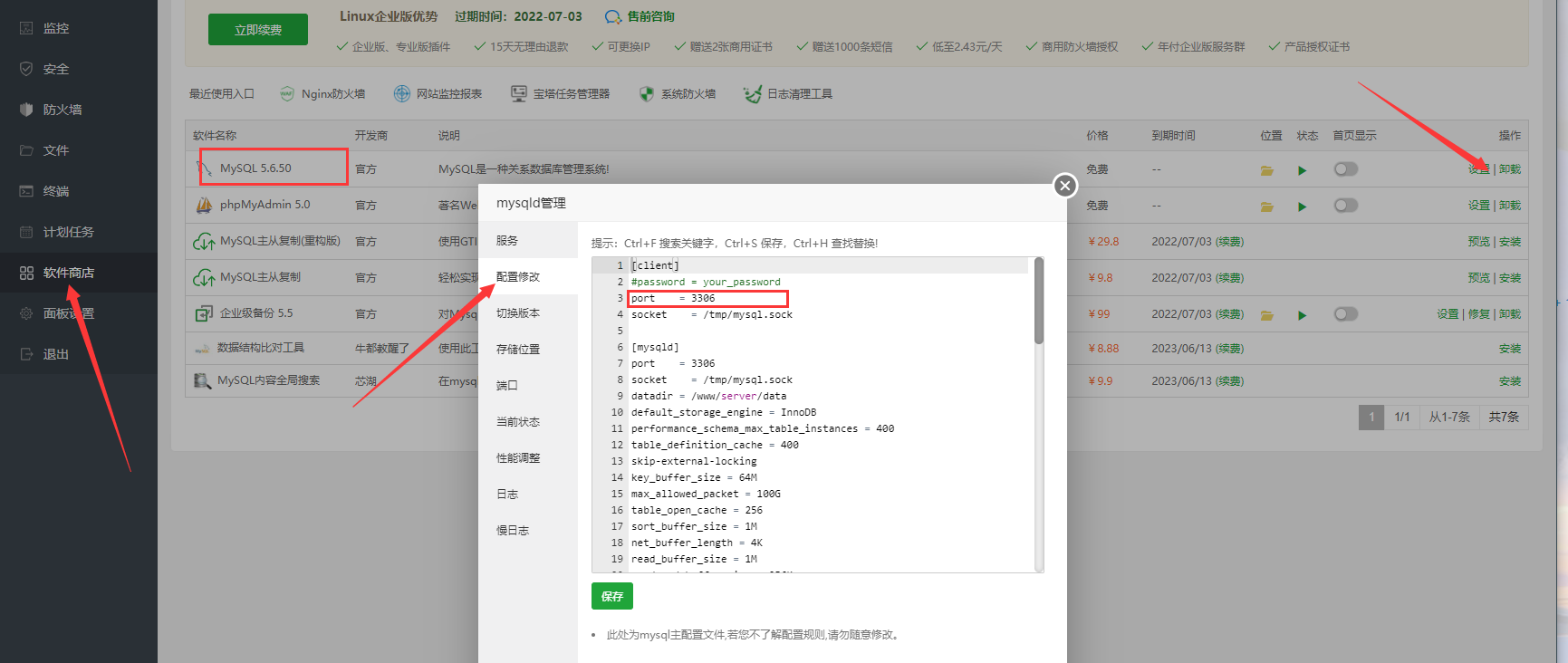Open the 慢日志 slow log tab
This screenshot has height=663, width=1568.
[x=528, y=530]
